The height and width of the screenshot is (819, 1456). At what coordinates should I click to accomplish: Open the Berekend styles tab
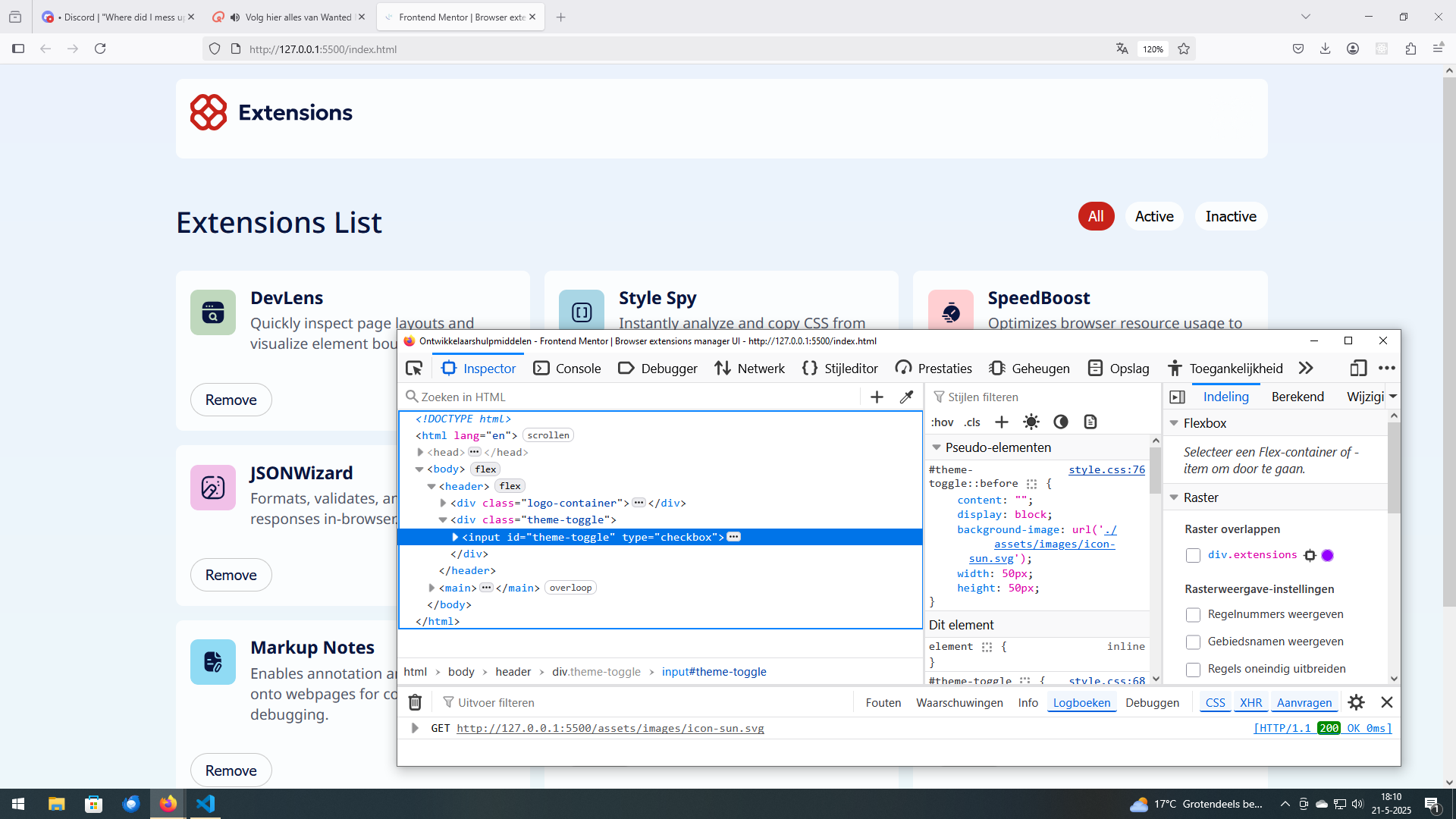pyautogui.click(x=1297, y=397)
